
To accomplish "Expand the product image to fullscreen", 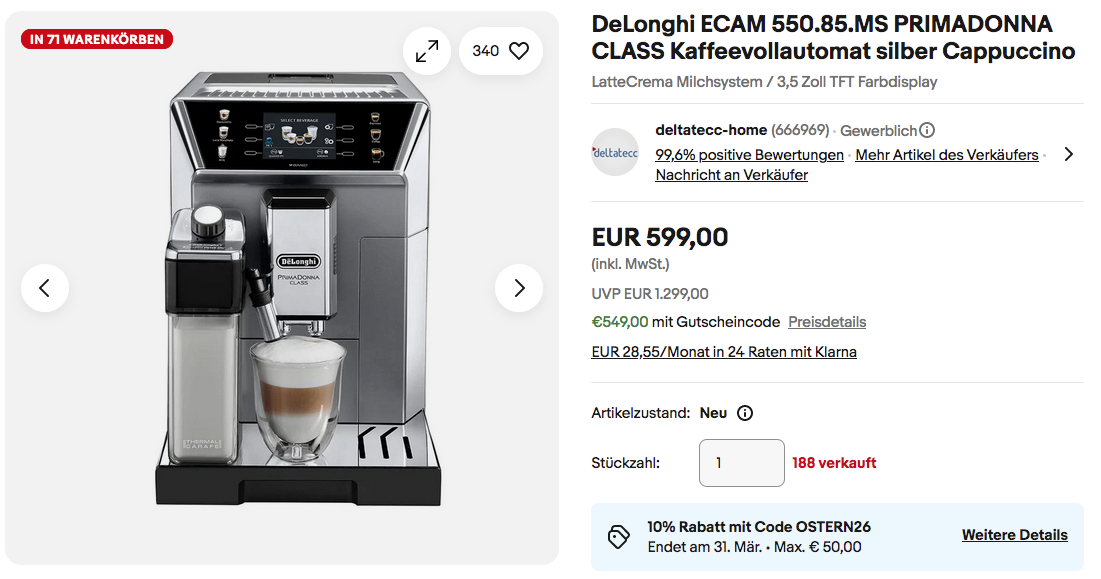I will click(x=427, y=51).
